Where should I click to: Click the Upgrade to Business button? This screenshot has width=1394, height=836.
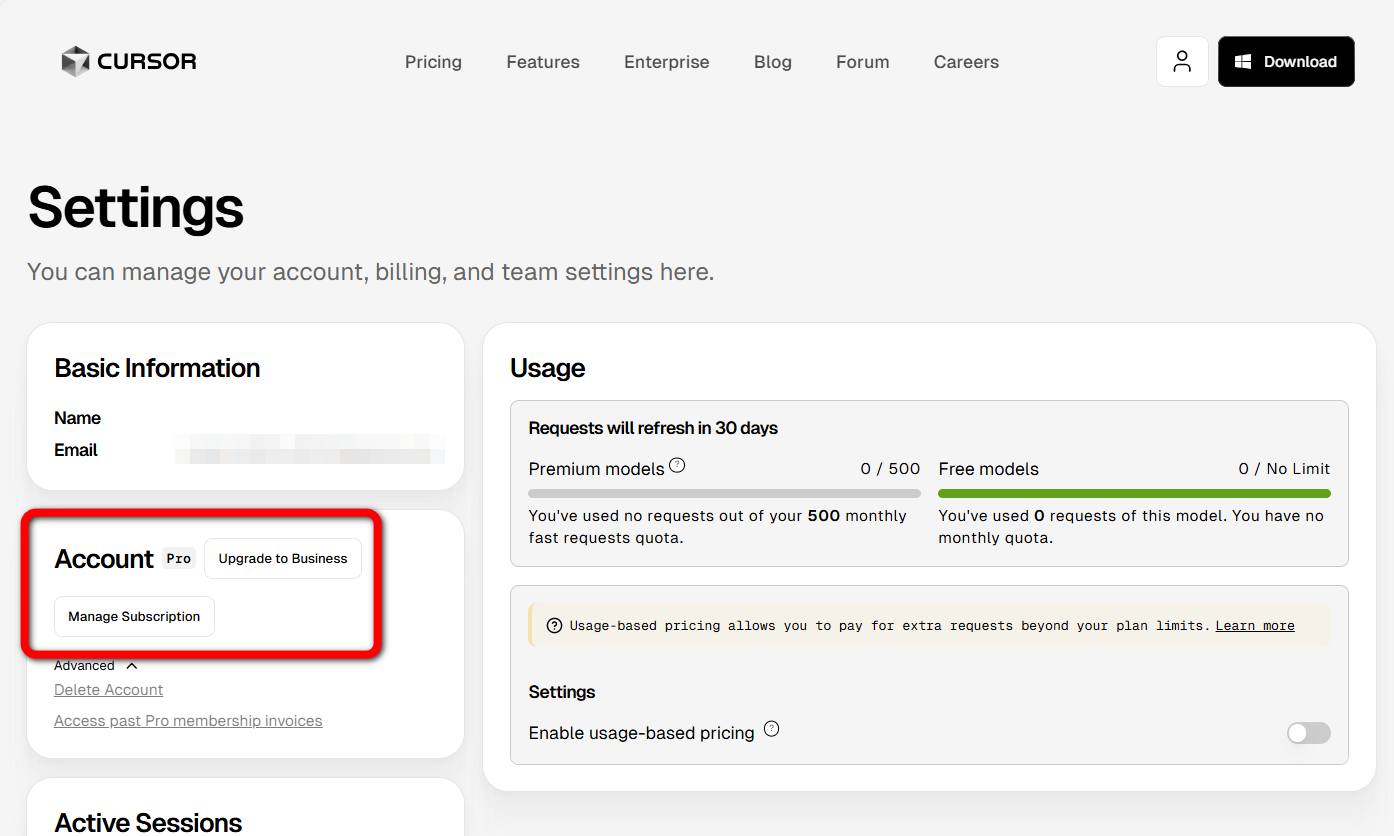283,559
